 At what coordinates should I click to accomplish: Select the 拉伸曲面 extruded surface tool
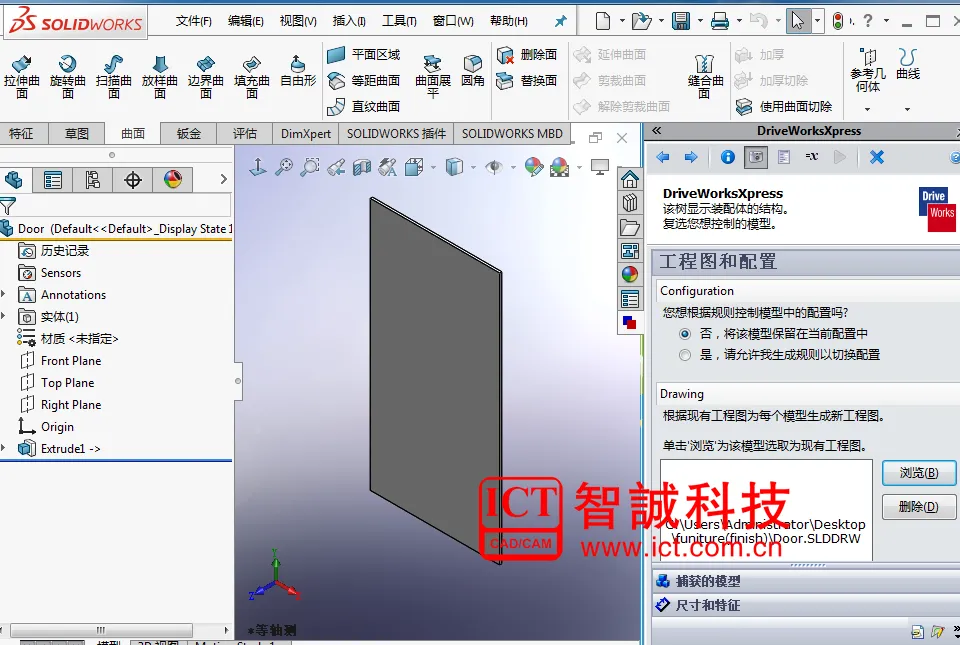[x=21, y=77]
